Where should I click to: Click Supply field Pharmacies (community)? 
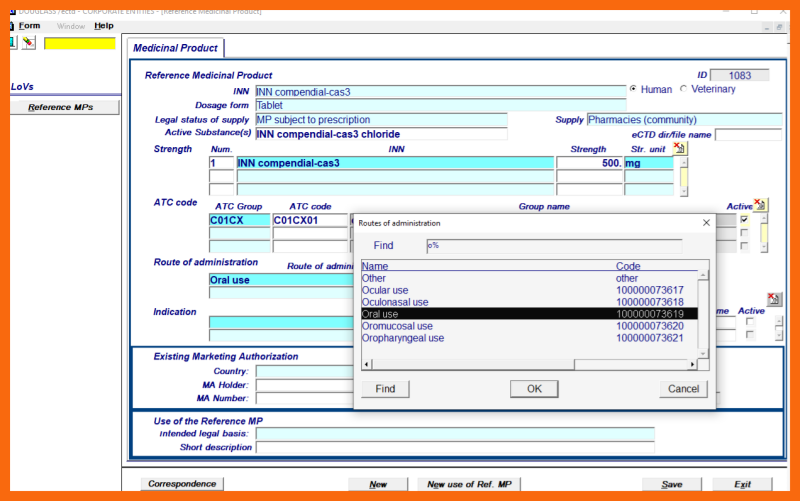[684, 120]
